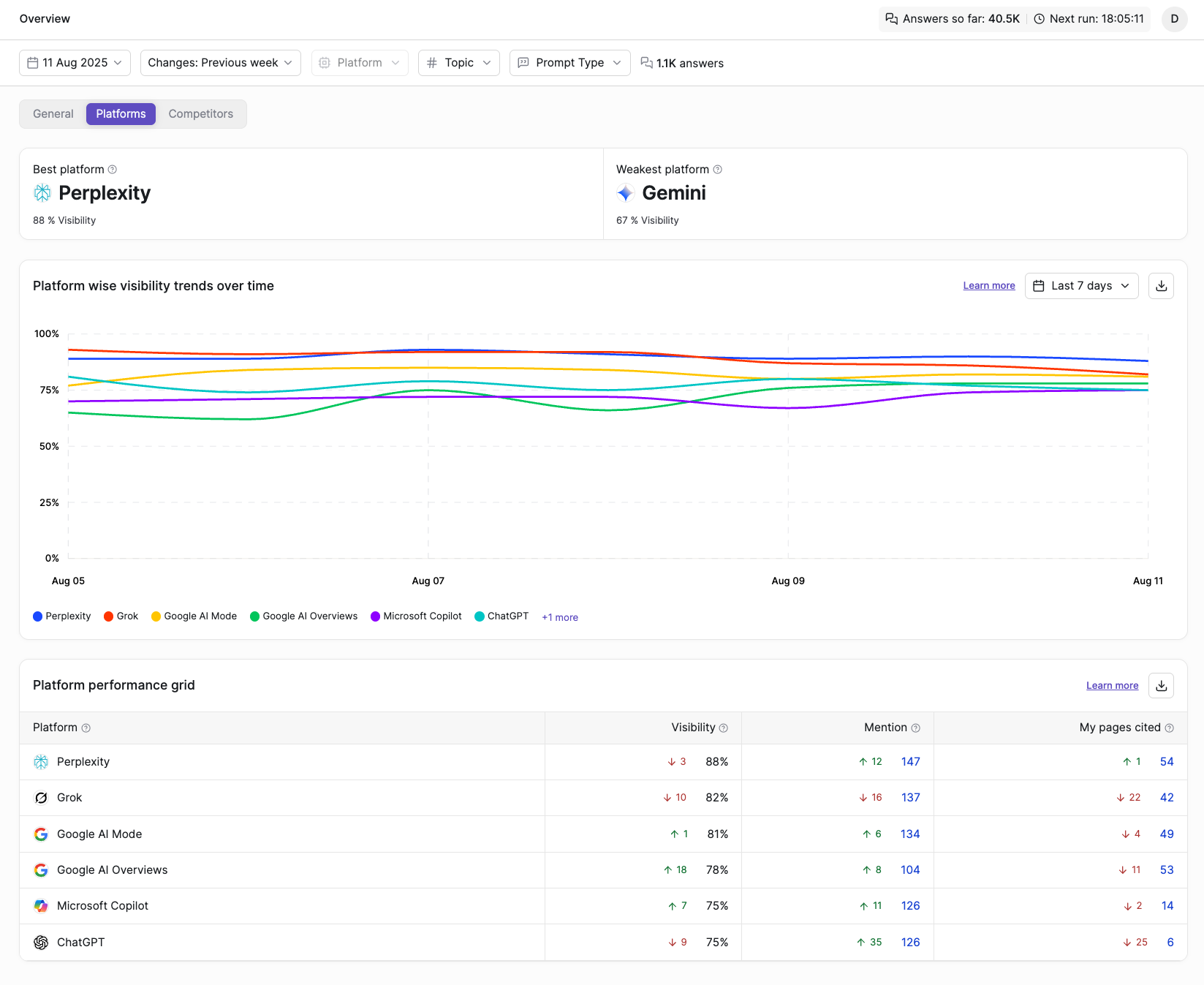
Task: Click the Gemini logo in Weakest platform card
Action: [x=626, y=193]
